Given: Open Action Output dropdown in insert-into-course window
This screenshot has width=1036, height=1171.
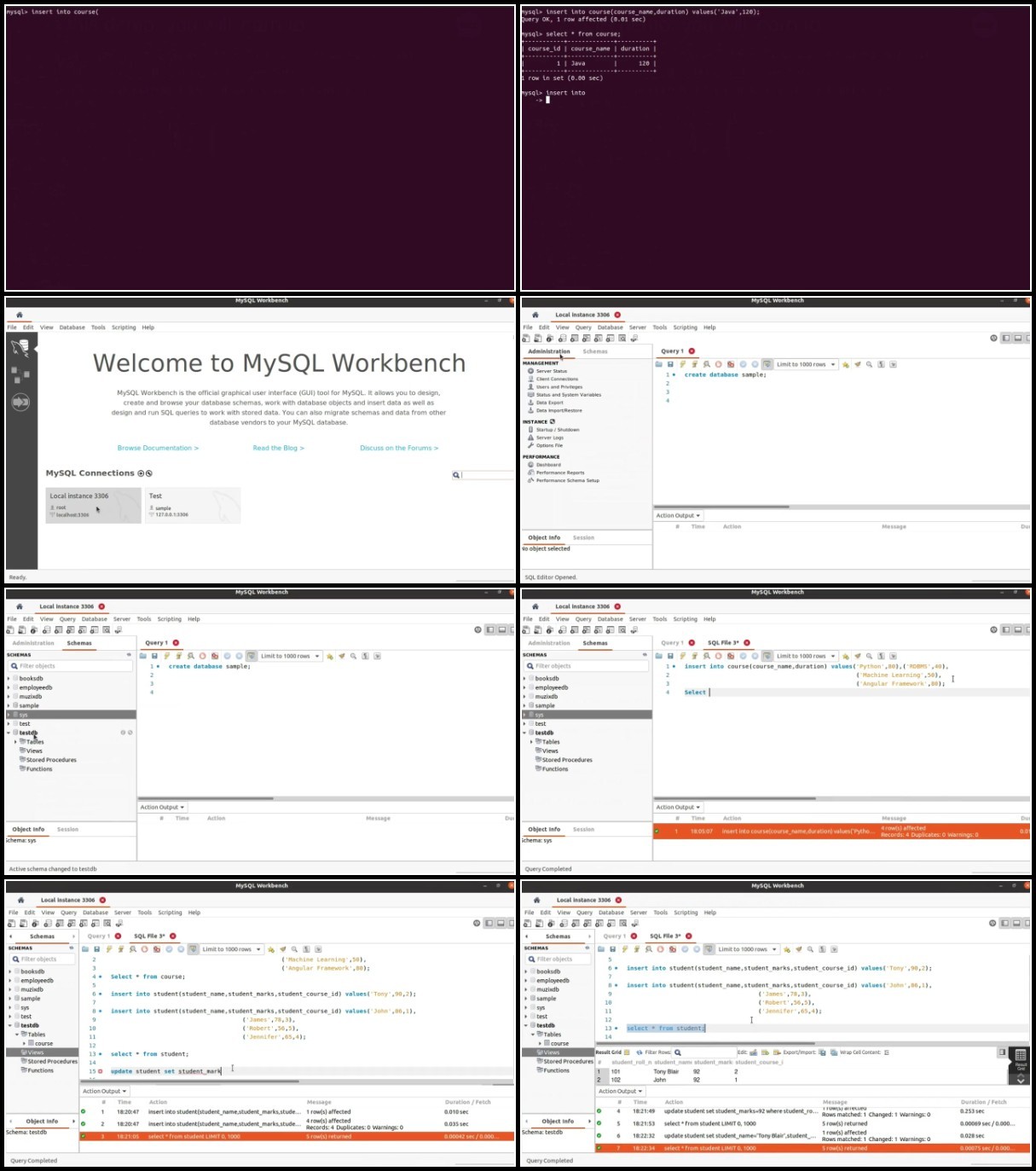Looking at the screenshot, I should point(678,807).
